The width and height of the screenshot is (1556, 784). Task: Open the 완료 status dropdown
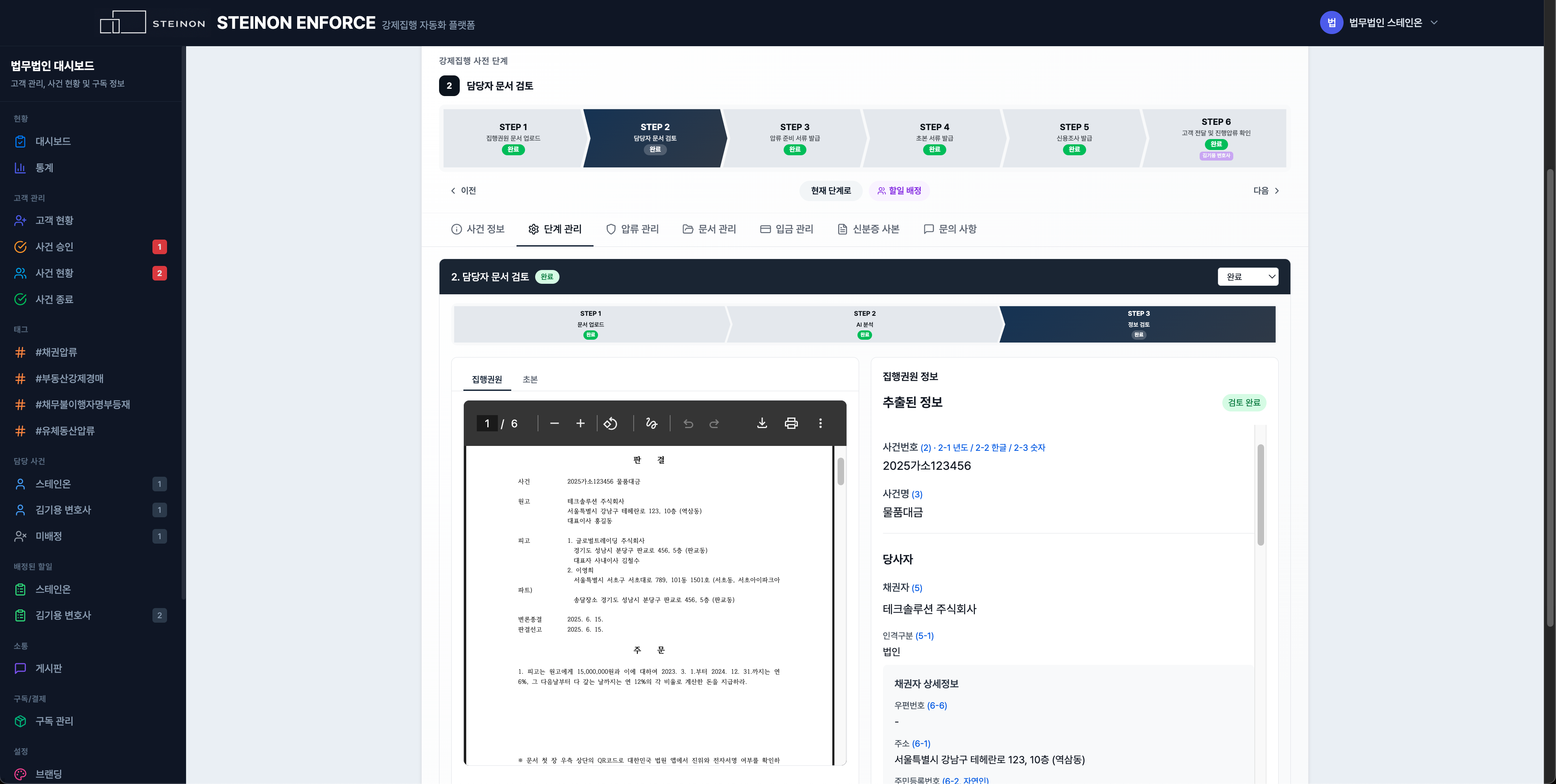(x=1247, y=276)
